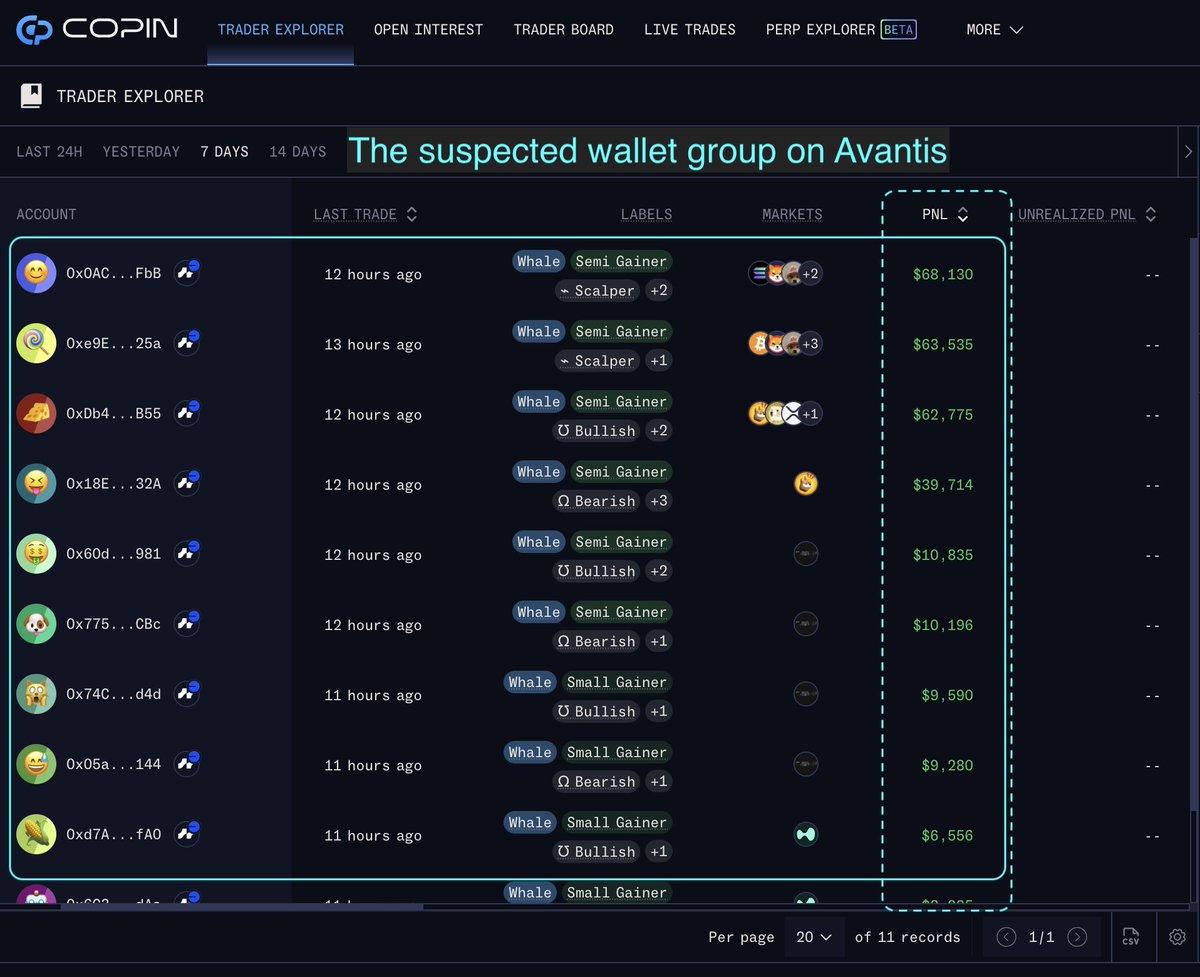The height and width of the screenshot is (977, 1200).
Task: Select the Last 24H time range
Action: coord(49,152)
